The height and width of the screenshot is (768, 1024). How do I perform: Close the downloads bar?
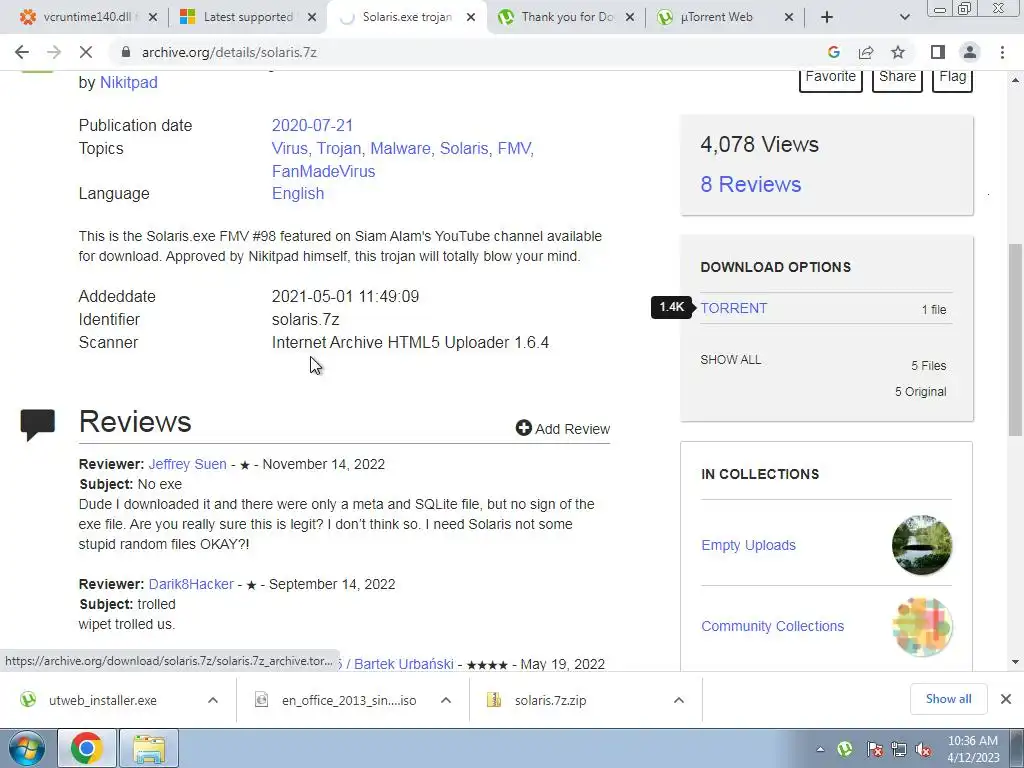click(x=1006, y=699)
